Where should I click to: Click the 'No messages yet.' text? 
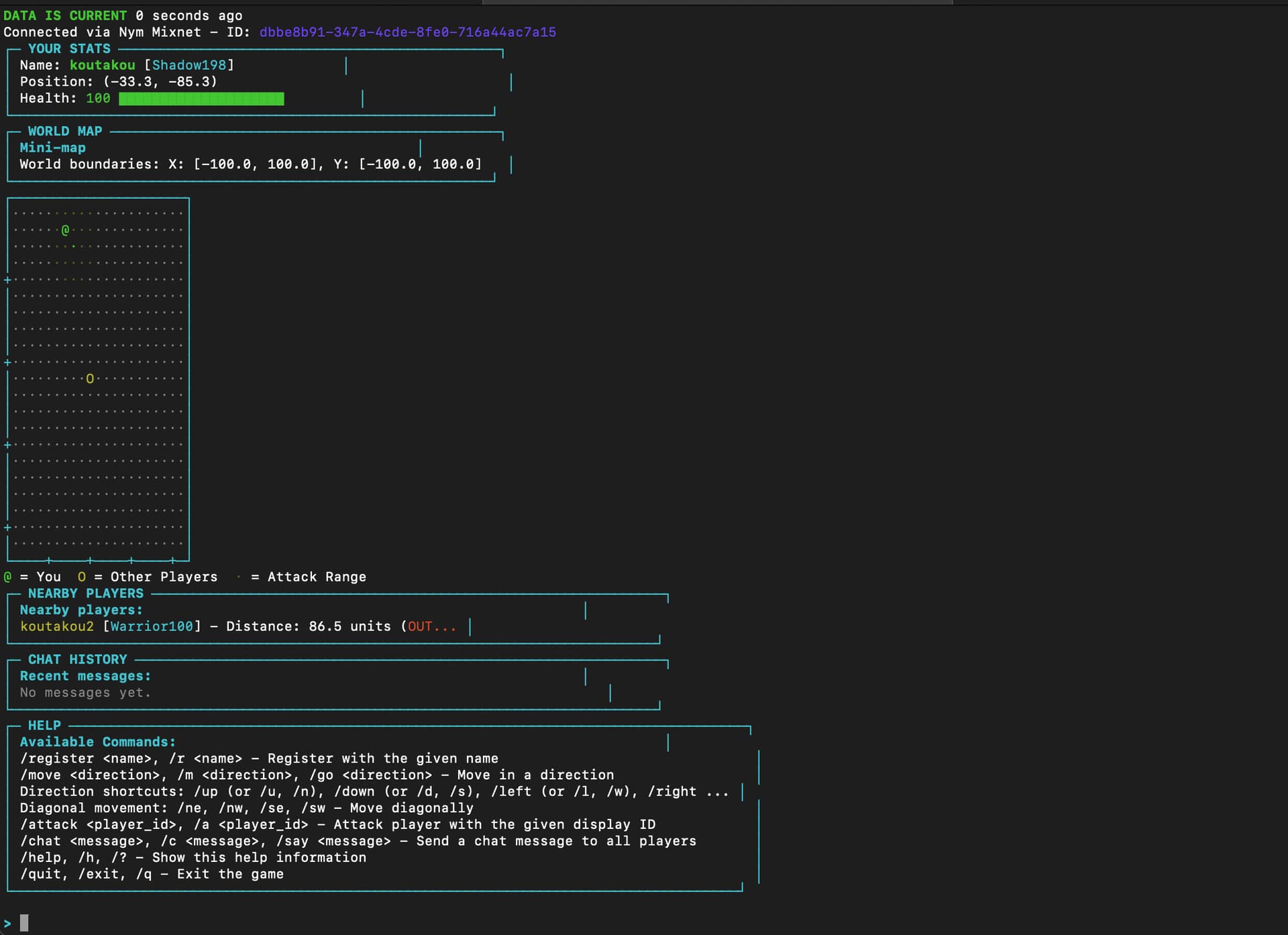[x=85, y=693]
